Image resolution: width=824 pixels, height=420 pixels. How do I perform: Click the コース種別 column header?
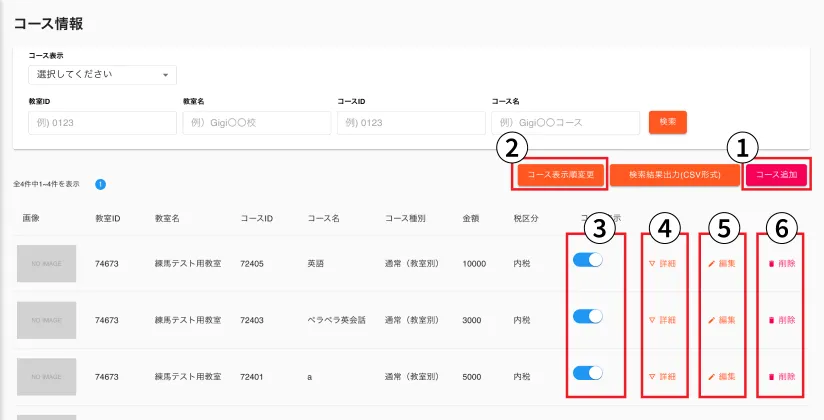[405, 218]
